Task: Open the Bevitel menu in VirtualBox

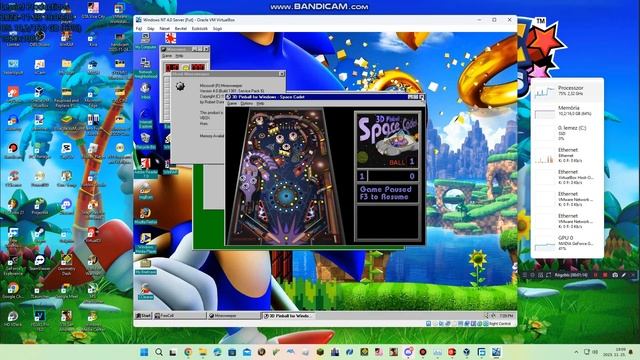Action: point(180,29)
